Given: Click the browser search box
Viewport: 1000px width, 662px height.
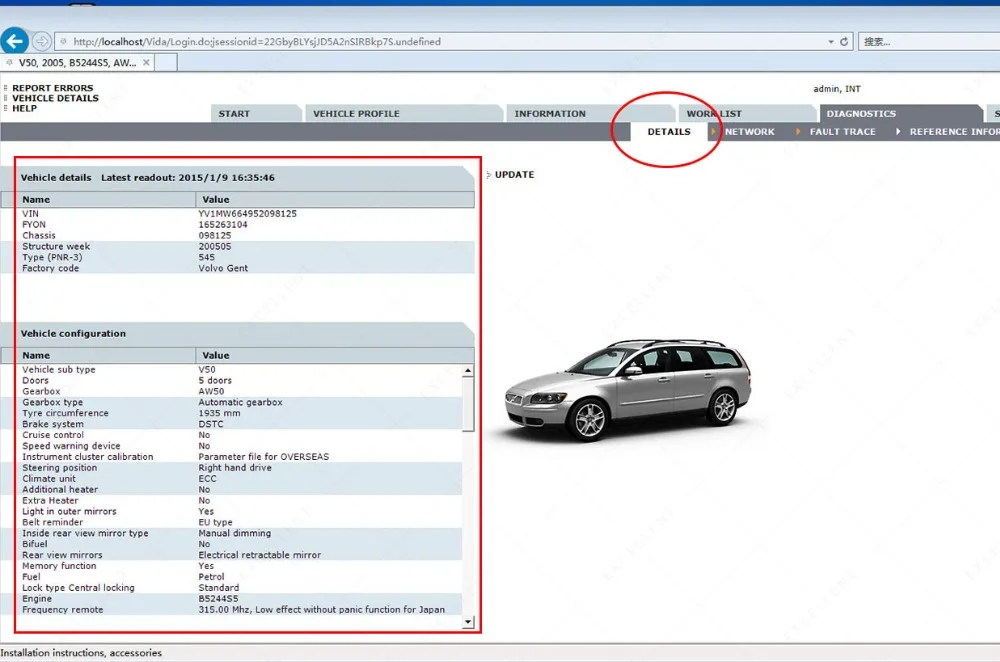Looking at the screenshot, I should point(929,41).
